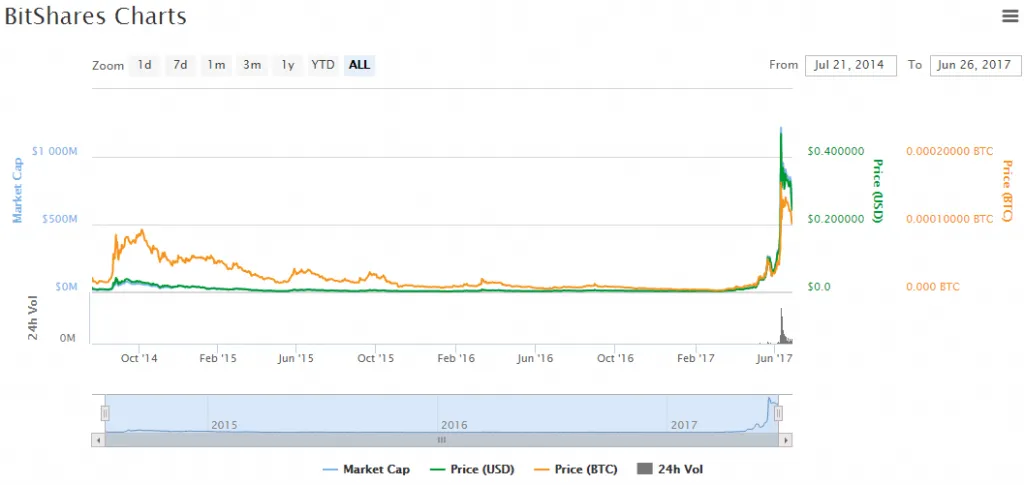Viewport: 1024px width, 485px height.
Task: Set zoom to 1m
Action: pyautogui.click(x=216, y=65)
